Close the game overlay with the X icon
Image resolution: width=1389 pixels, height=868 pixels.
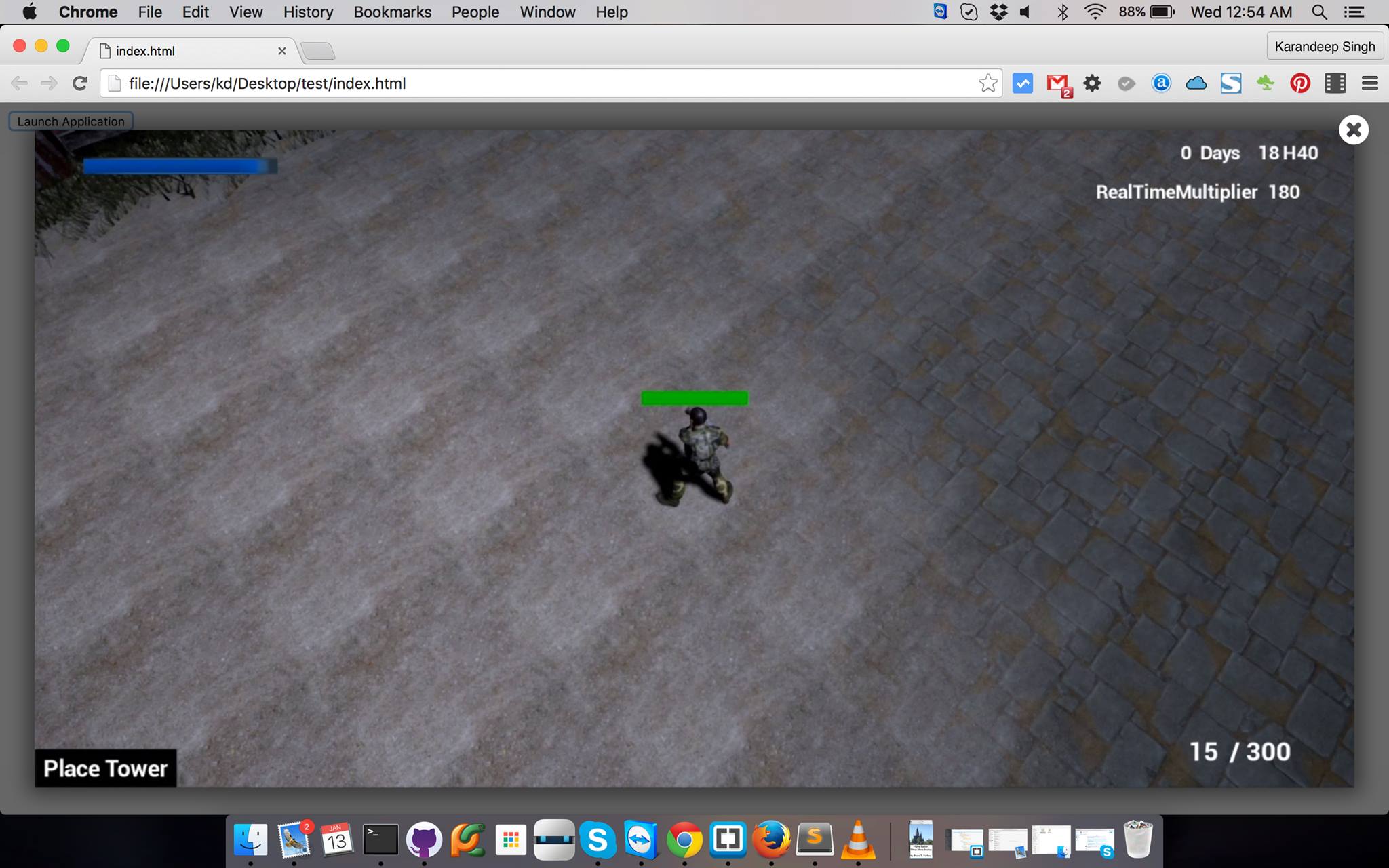coord(1353,130)
